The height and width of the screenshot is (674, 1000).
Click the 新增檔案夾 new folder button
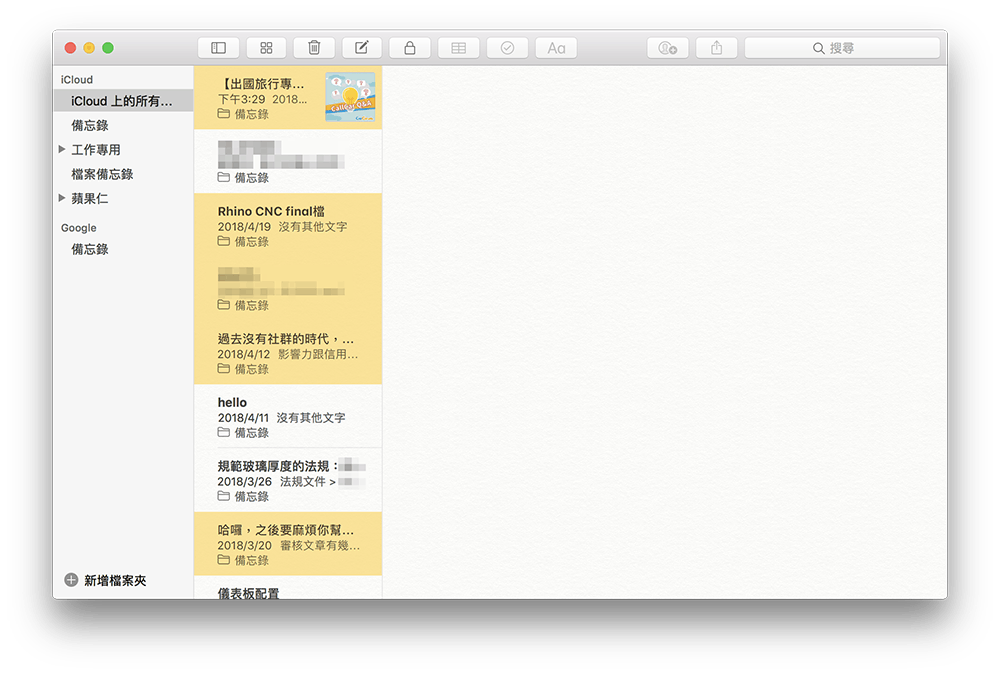[x=105, y=580]
